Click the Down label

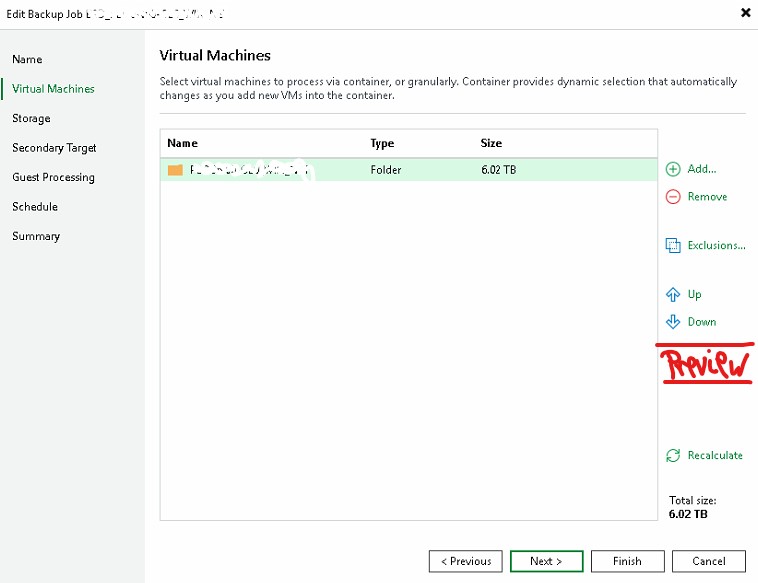coord(702,322)
